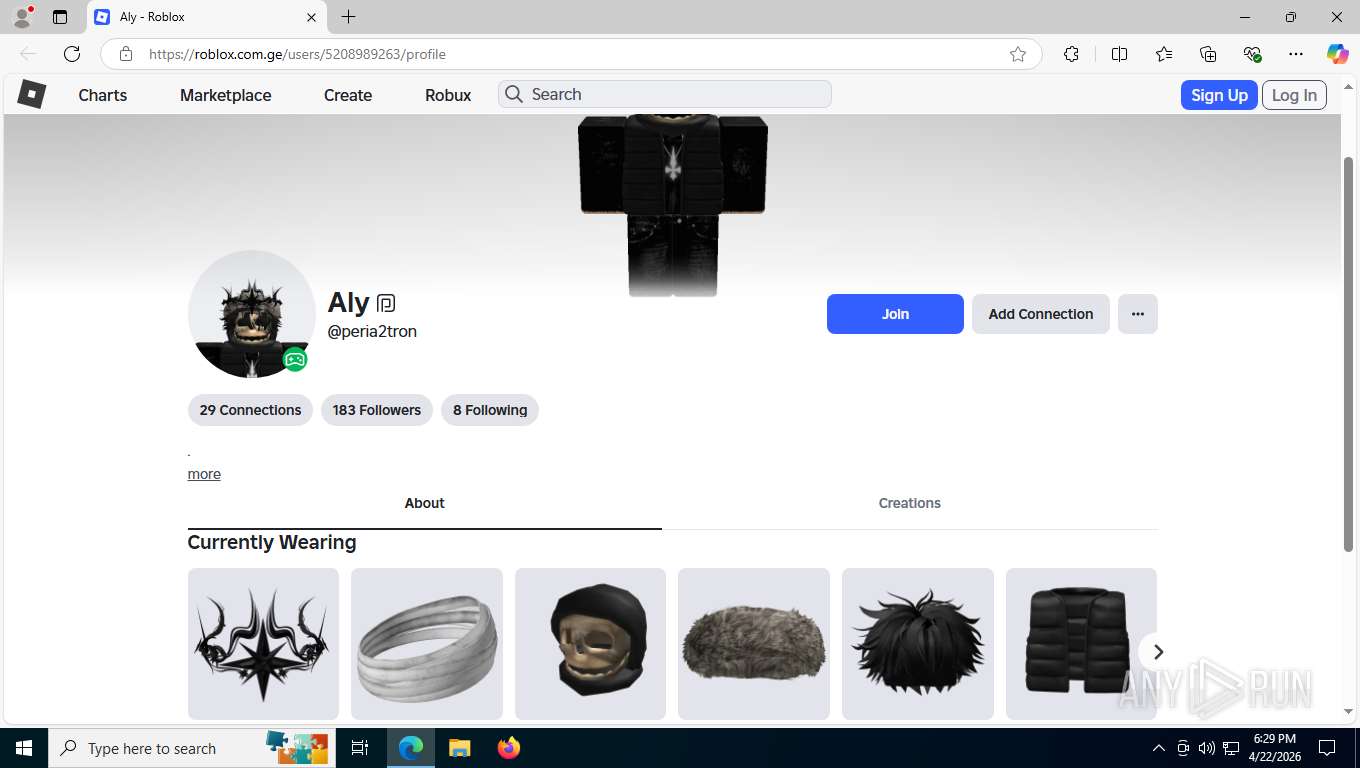Open the black spiky crown item
Viewport: 1360px width, 768px height.
[x=263, y=644]
